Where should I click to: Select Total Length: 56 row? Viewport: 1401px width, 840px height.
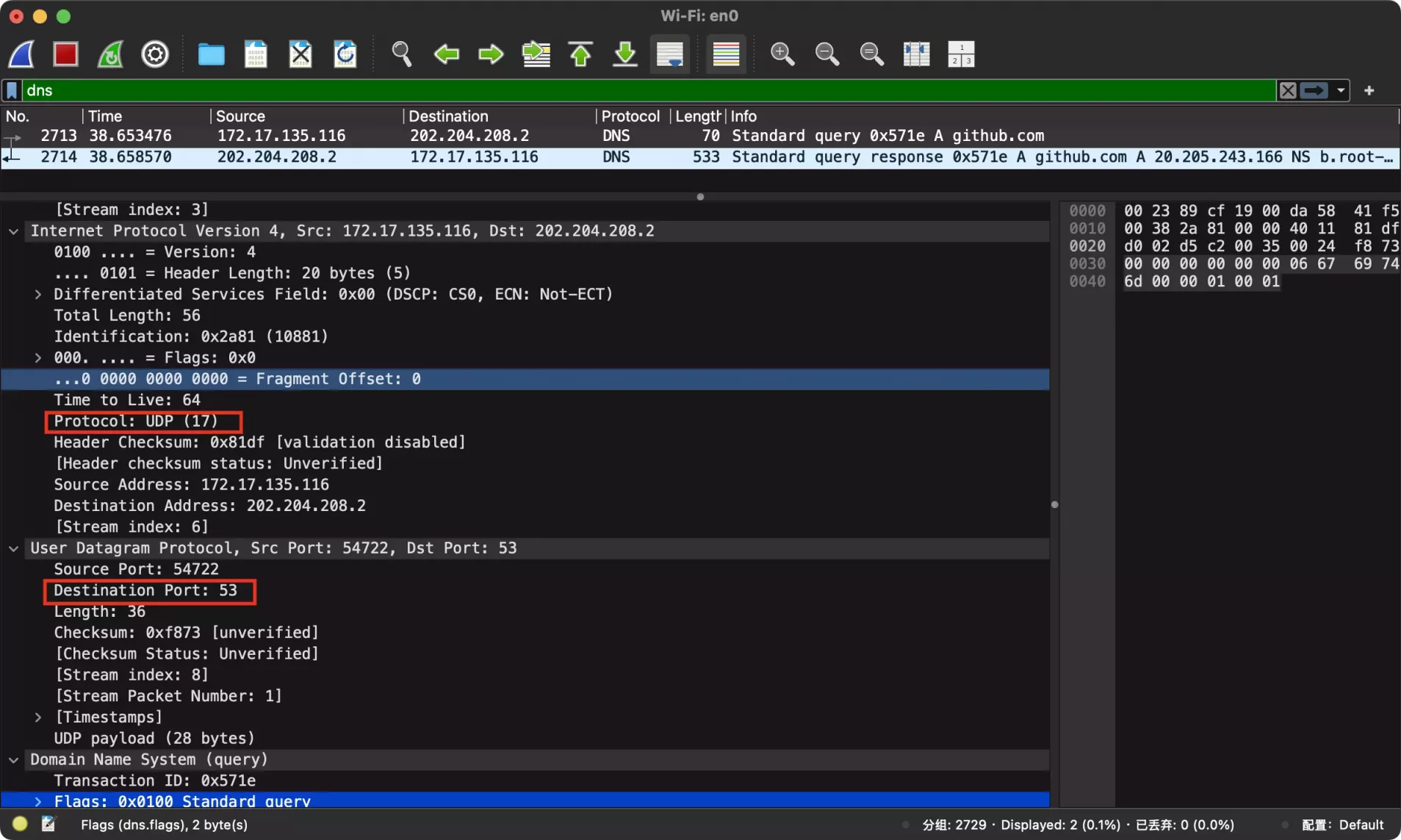[x=525, y=316]
